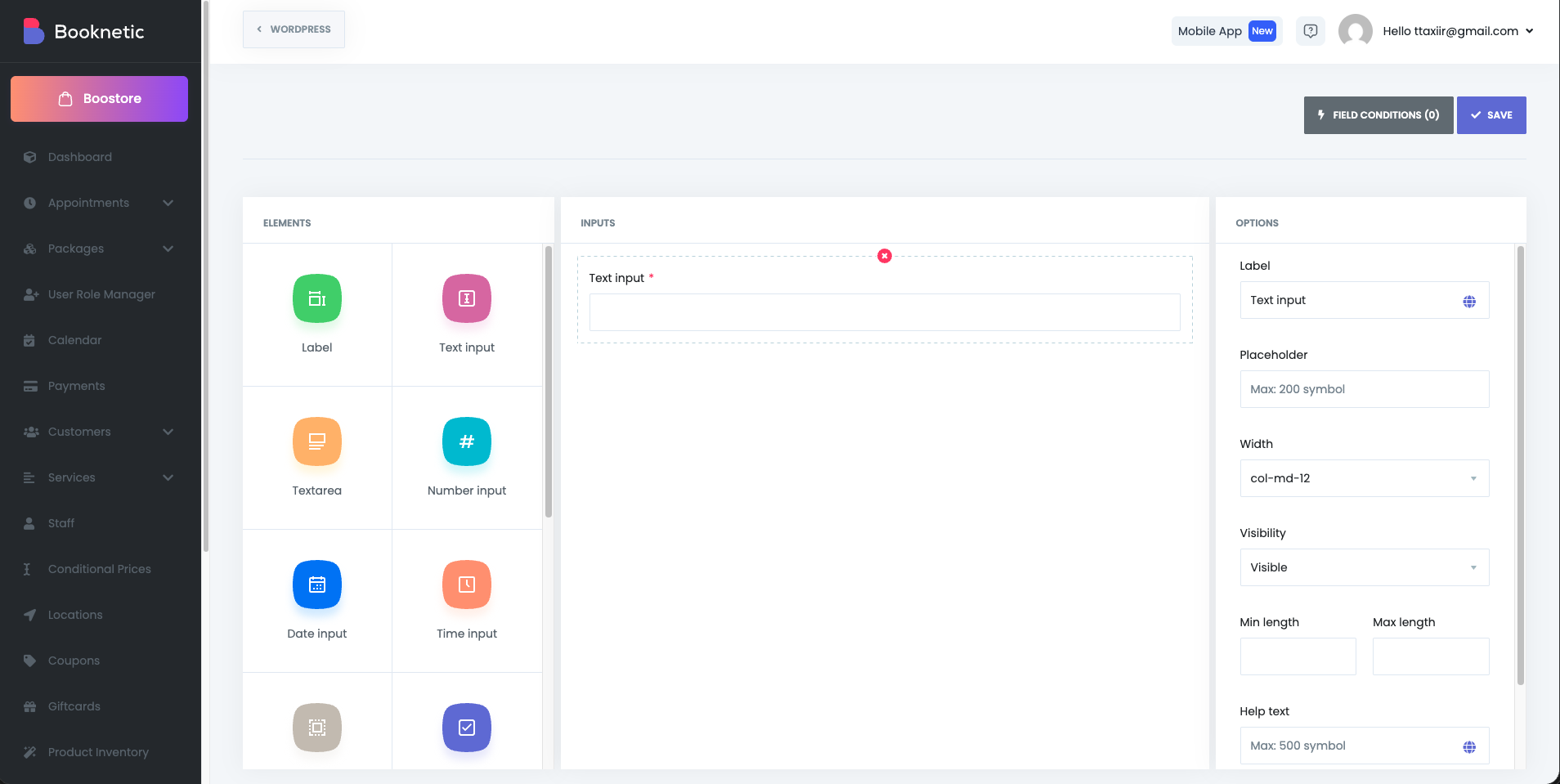The height and width of the screenshot is (784, 1560).
Task: Pick the Number input element
Action: [466, 442]
